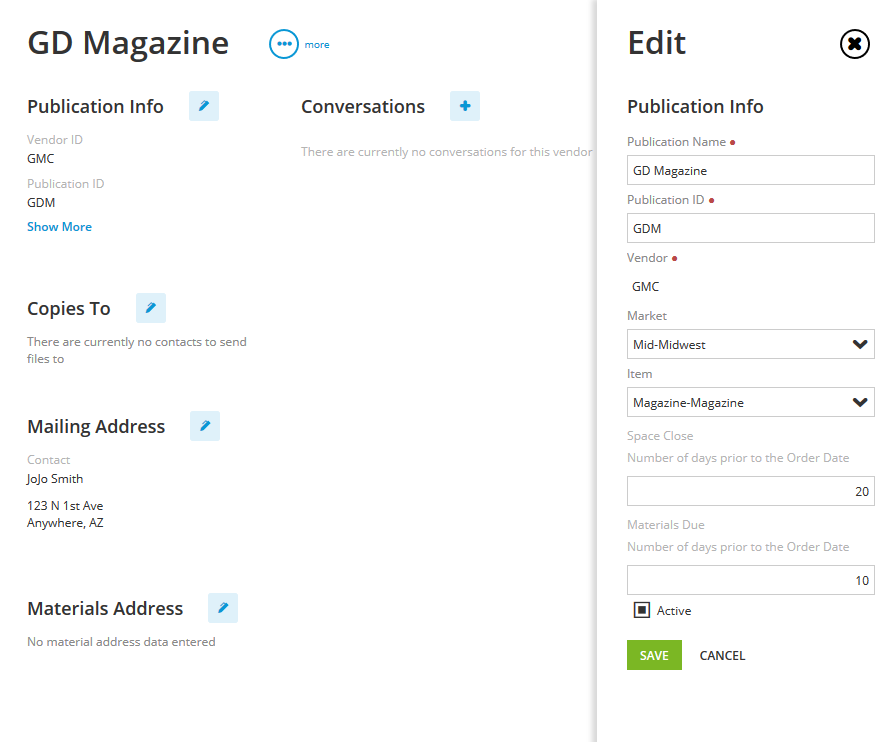
Task: Click the more link beside the title
Action: [x=317, y=44]
